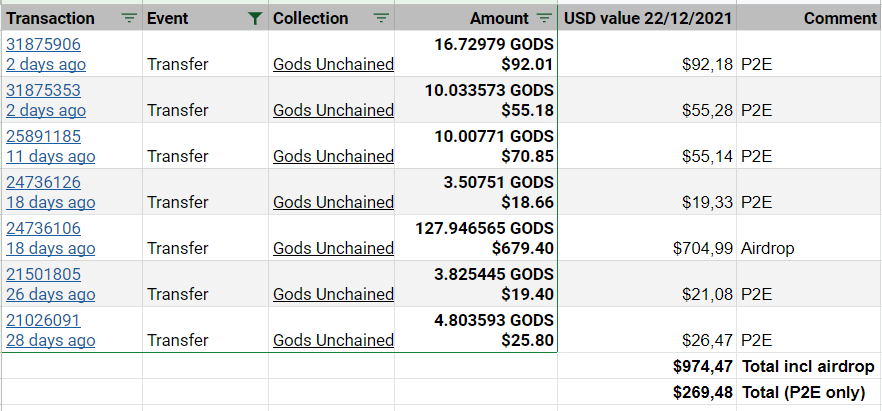This screenshot has width=882, height=411.
Task: Open the Amount column filter icon
Action: pyautogui.click(x=544, y=19)
